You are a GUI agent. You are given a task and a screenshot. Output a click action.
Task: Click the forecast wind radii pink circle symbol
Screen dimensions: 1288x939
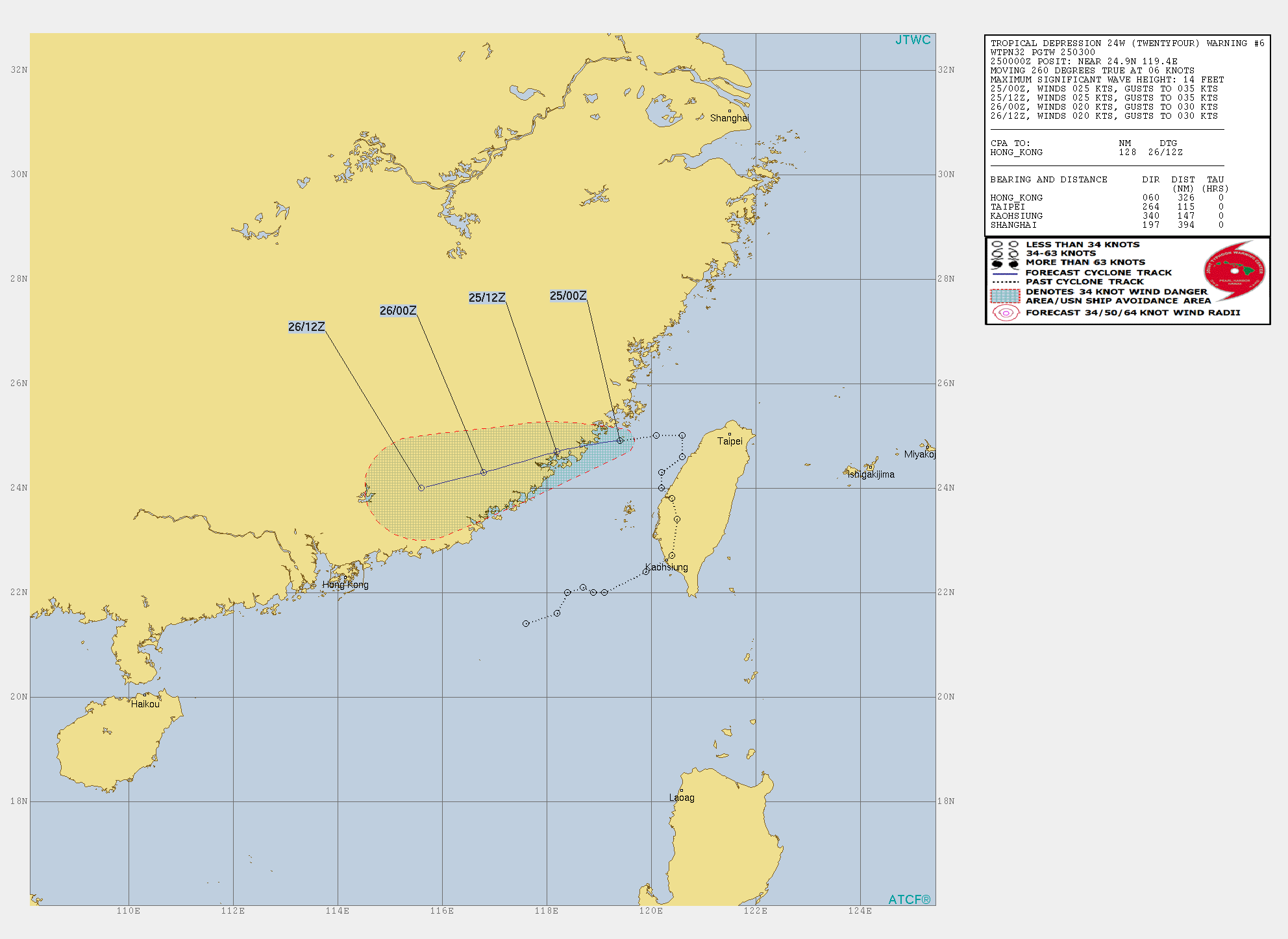pos(1006,313)
